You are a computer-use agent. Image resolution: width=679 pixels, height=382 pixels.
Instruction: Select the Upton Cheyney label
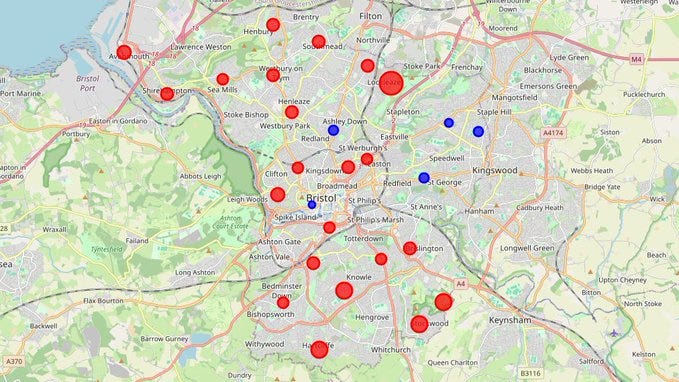(622, 280)
